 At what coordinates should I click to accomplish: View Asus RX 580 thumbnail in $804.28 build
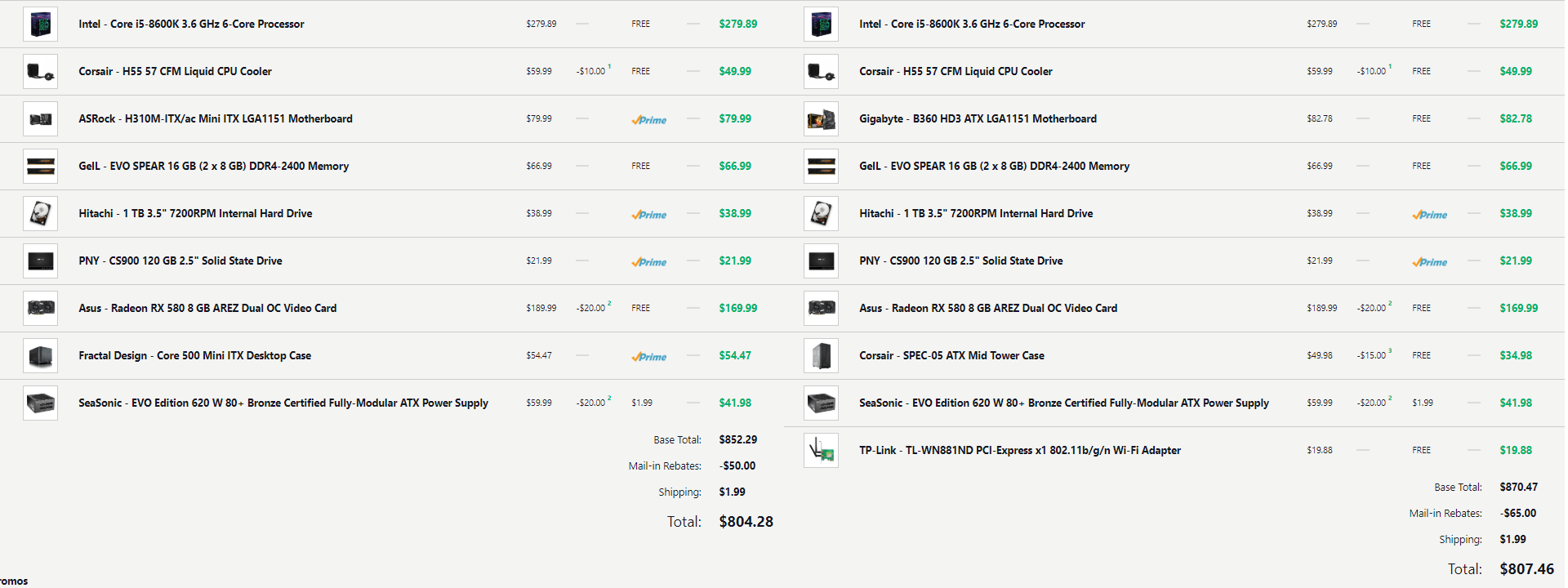(x=40, y=309)
